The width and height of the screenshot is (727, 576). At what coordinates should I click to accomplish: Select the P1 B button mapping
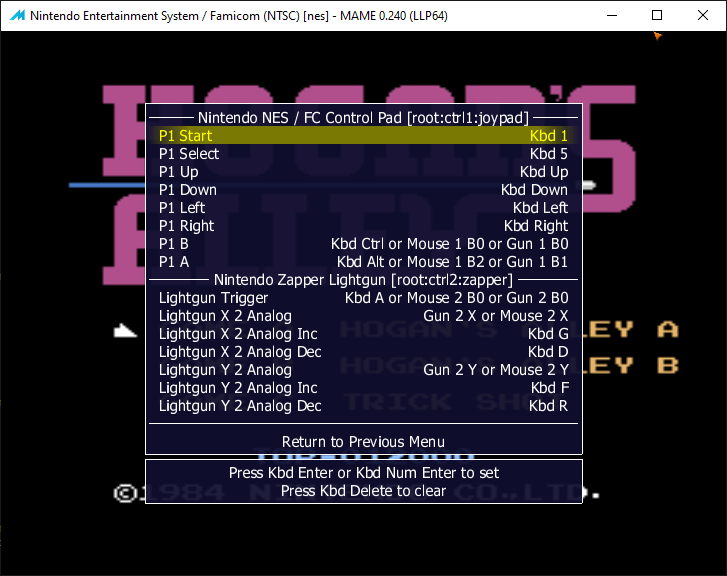pyautogui.click(x=363, y=244)
